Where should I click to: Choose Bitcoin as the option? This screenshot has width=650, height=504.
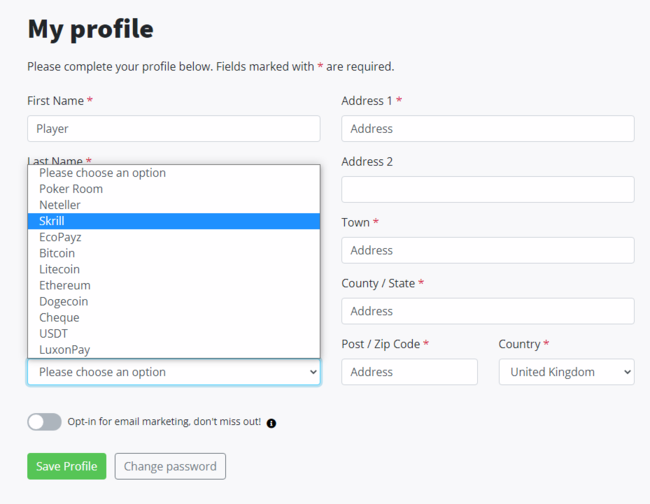pos(174,253)
